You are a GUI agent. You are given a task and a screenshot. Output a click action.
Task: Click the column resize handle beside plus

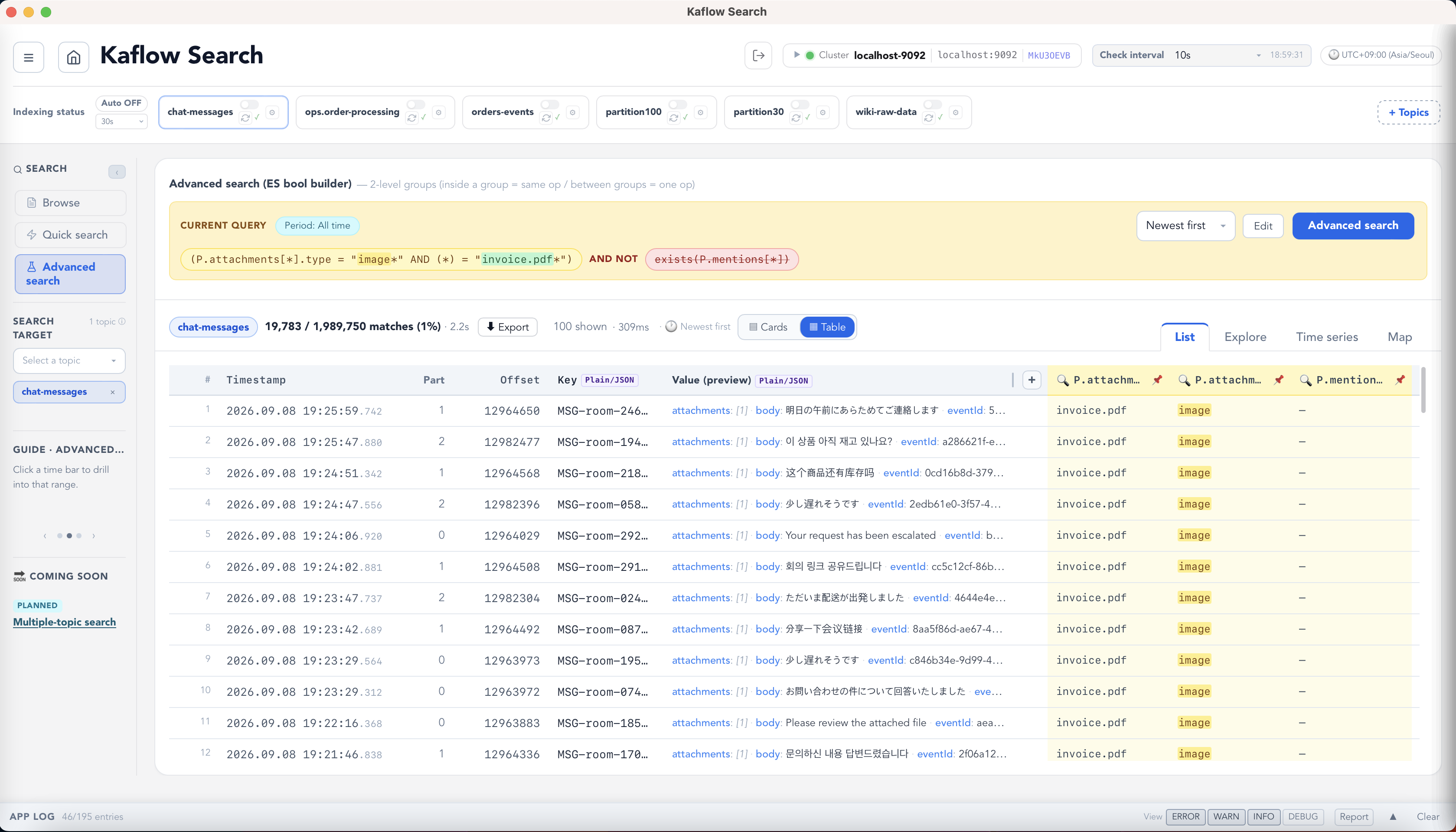(1013, 380)
